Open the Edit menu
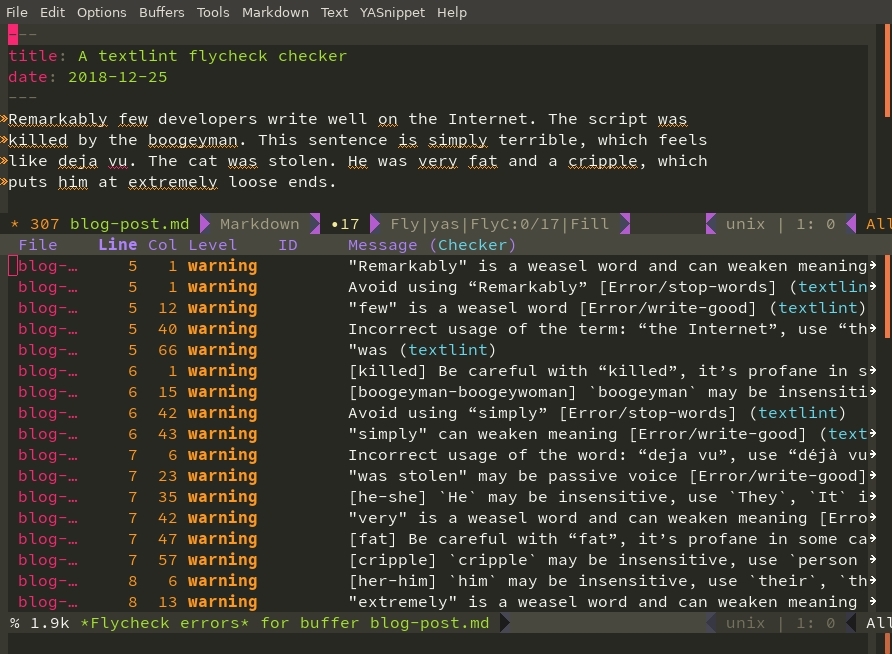This screenshot has height=654, width=892. click(52, 12)
